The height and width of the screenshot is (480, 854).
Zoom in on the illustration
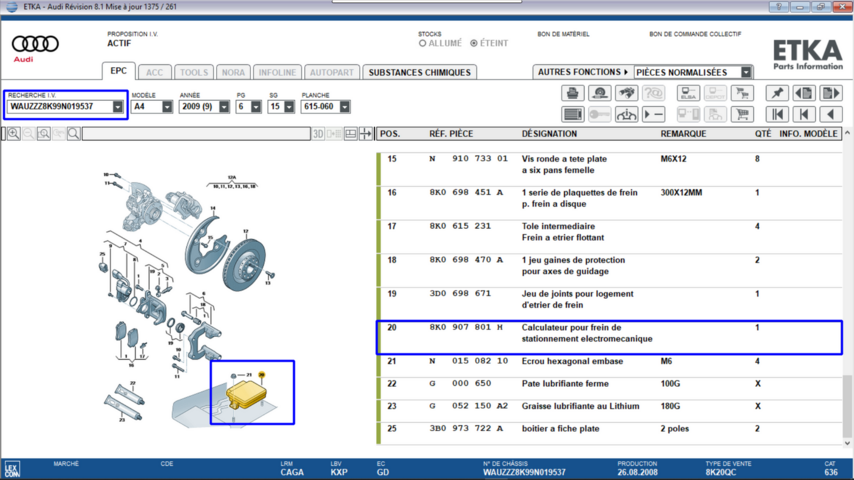pyautogui.click(x=14, y=133)
